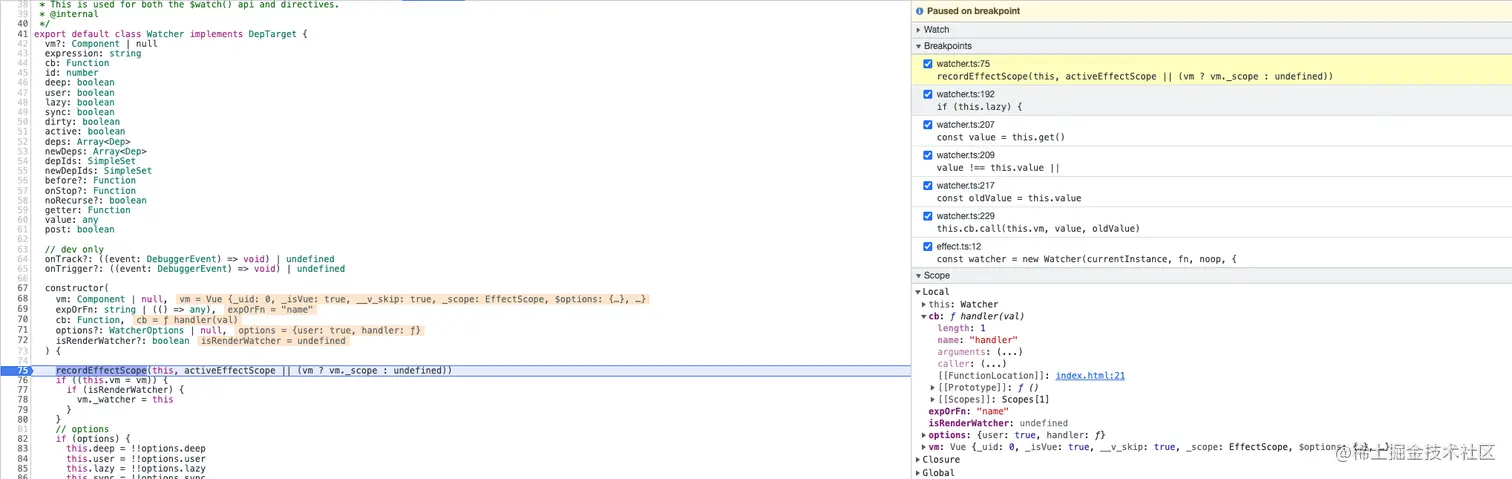
Task: Click 'recordEffectScope' on highlighted line 75
Action: [x=101, y=370]
